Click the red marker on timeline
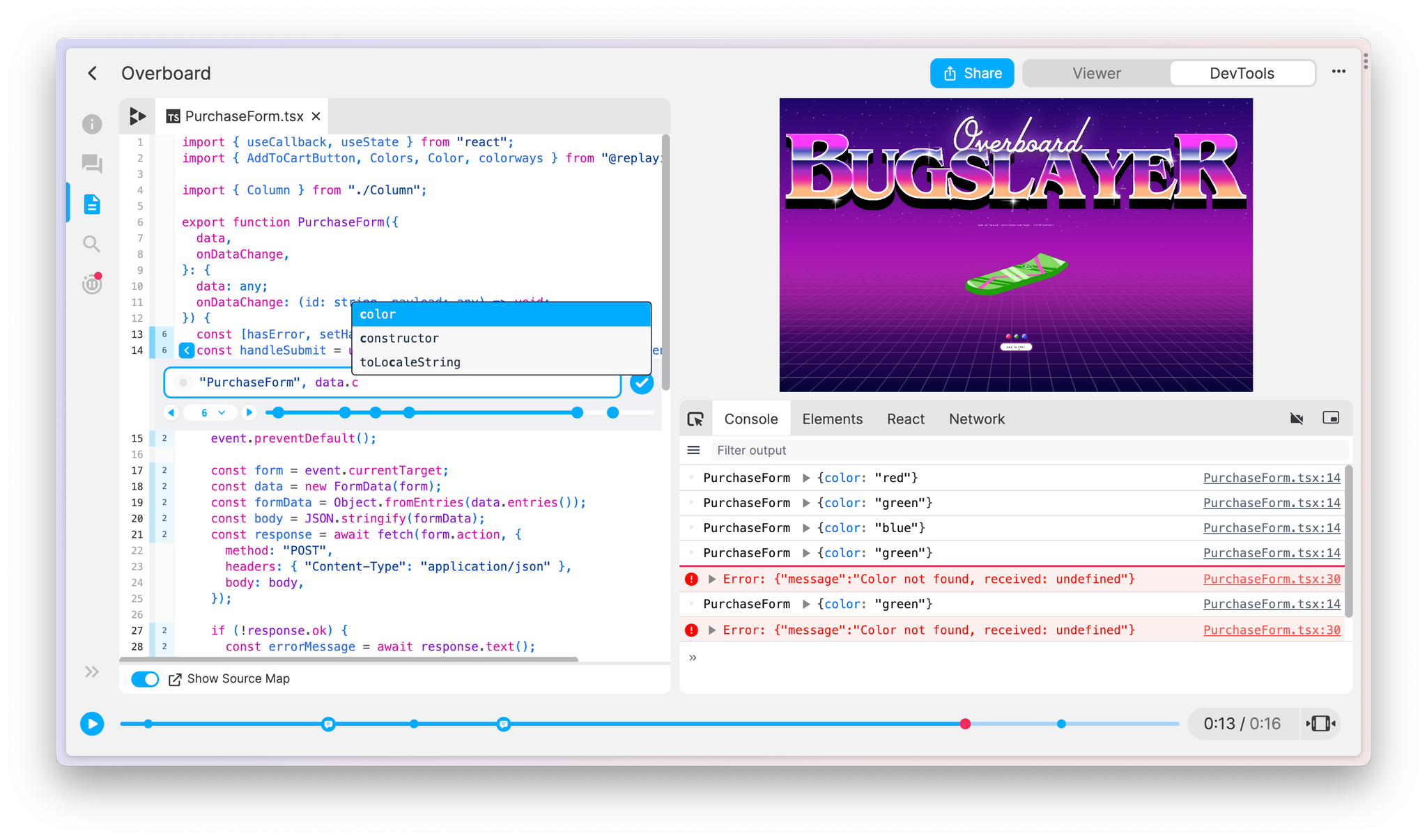The image size is (1427, 840). [965, 724]
